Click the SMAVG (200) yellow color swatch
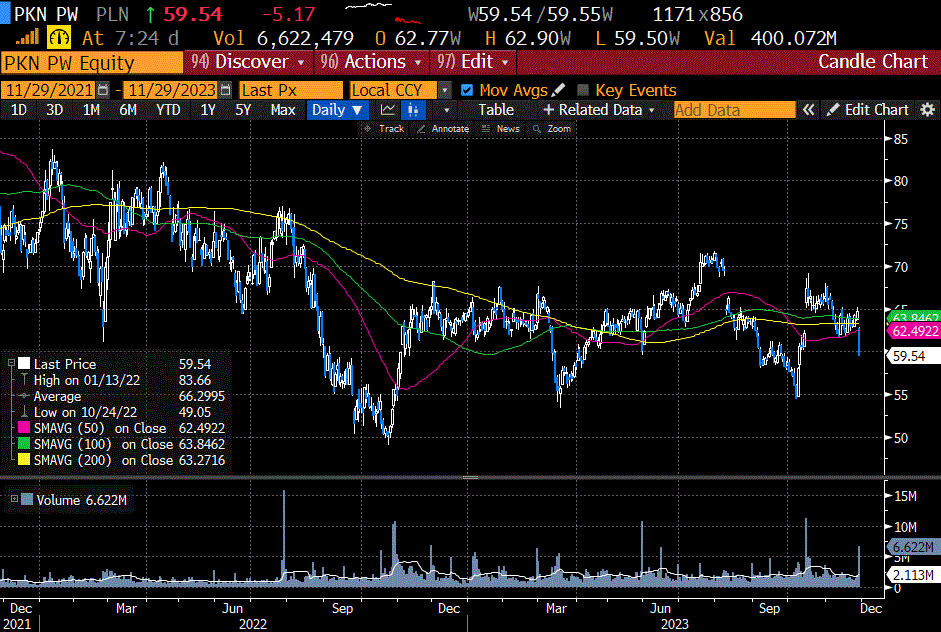 [x=24, y=460]
